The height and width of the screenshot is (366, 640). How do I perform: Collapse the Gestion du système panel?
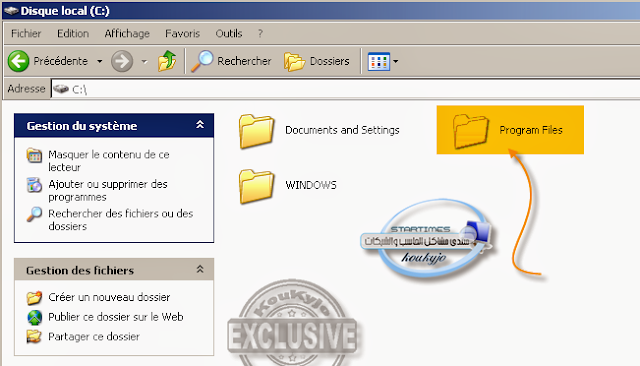[x=200, y=125]
